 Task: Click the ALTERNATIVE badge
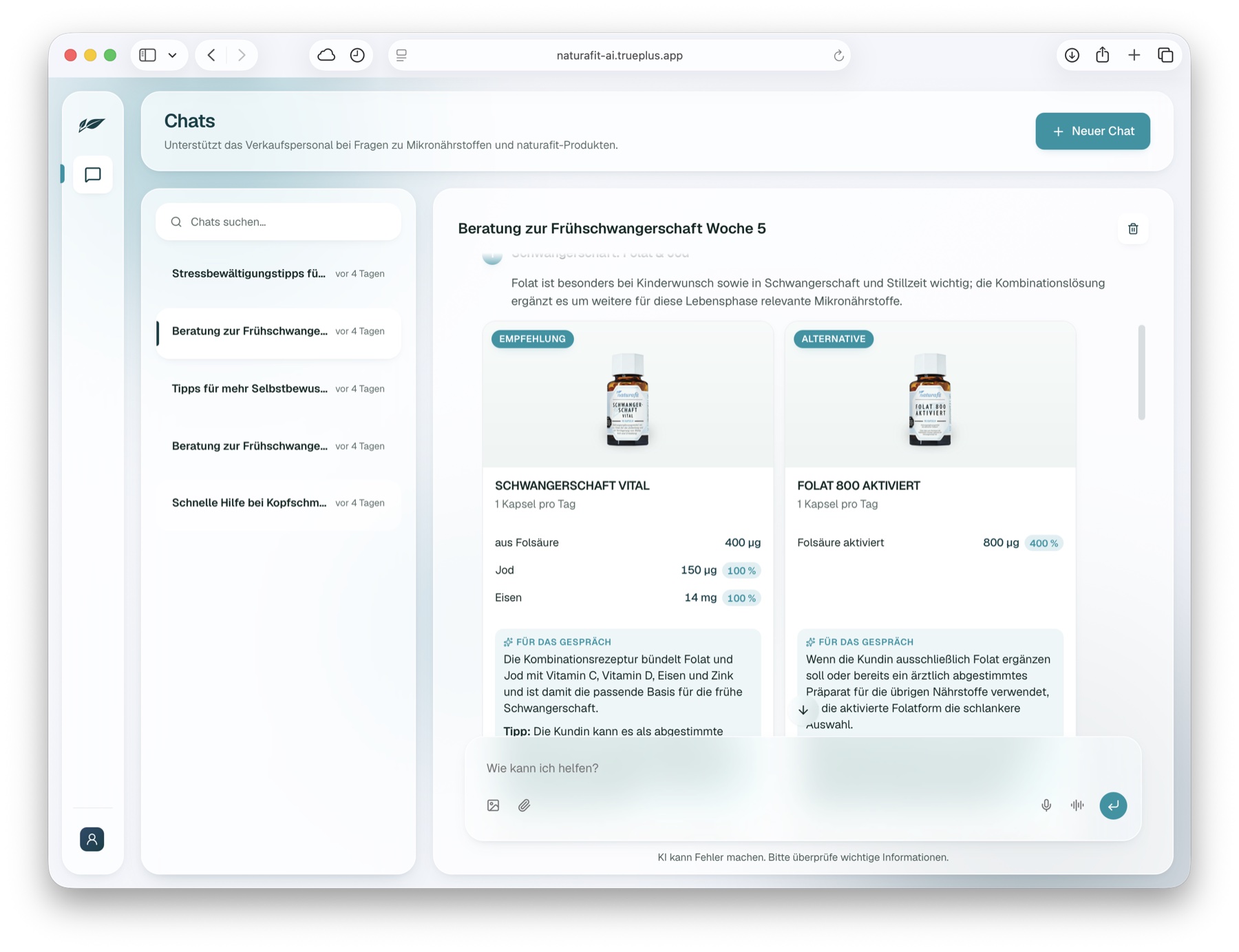click(x=834, y=339)
